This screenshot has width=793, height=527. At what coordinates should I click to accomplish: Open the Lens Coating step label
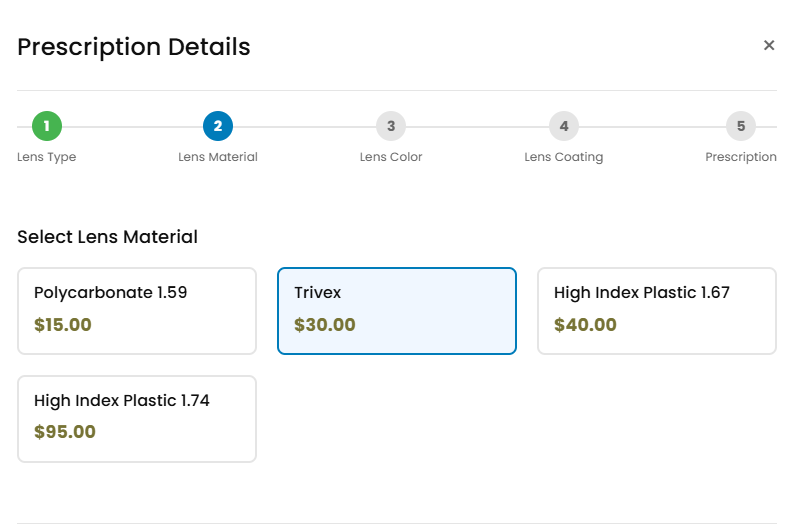point(564,157)
